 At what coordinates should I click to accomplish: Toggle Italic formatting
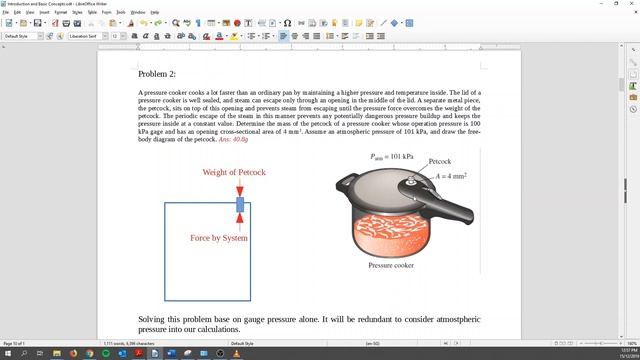pos(145,36)
